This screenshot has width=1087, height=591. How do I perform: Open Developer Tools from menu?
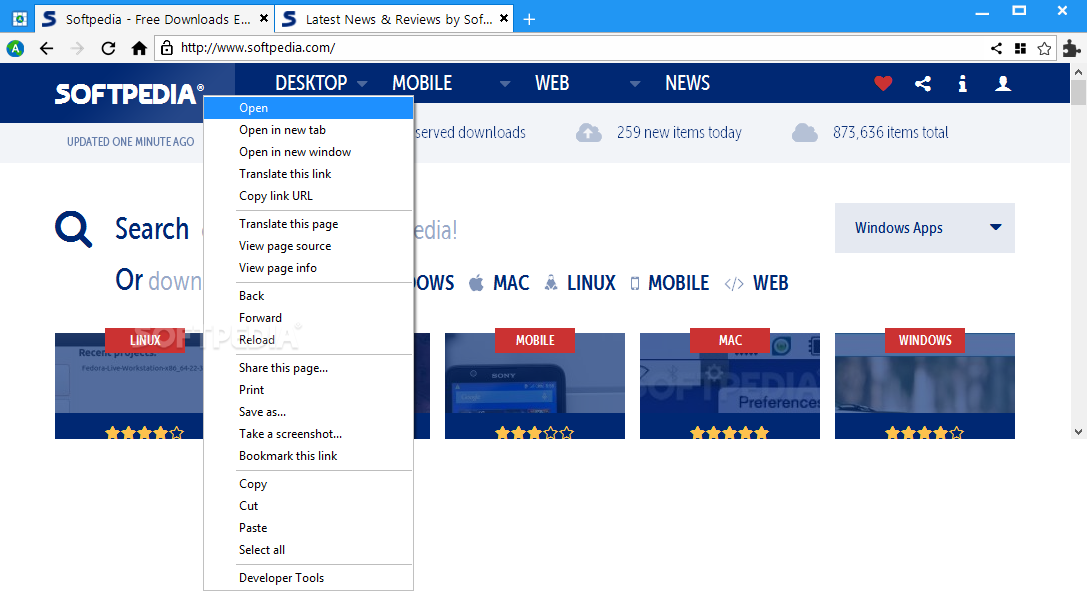(308, 578)
